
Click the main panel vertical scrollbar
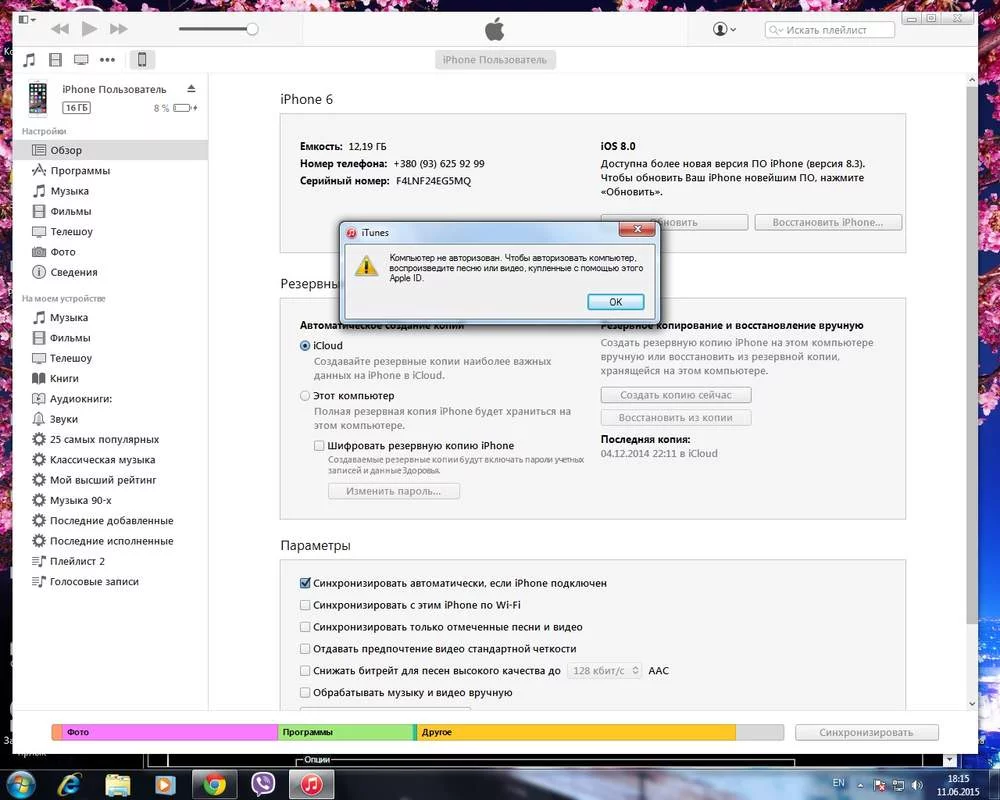pos(971,354)
